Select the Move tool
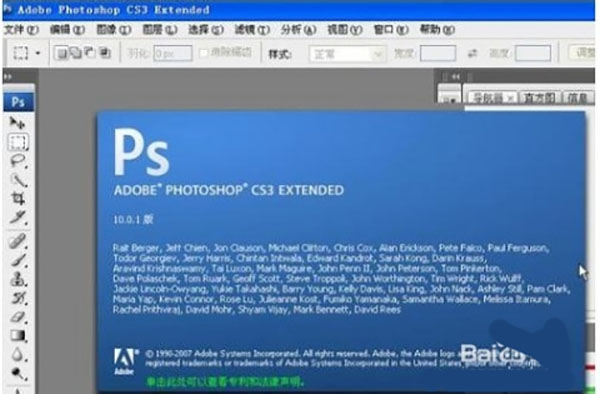Image resolution: width=600 pixels, height=394 pixels. pos(18,123)
